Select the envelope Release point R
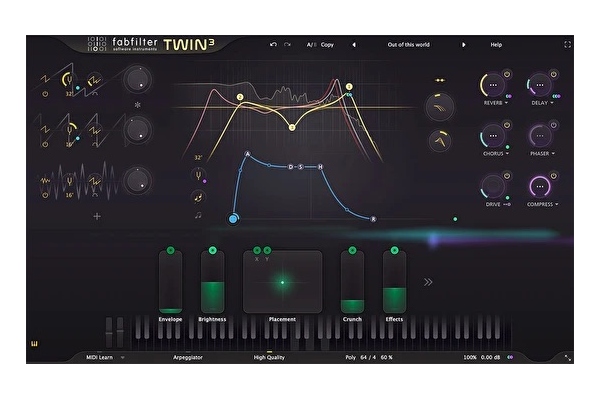 (x=373, y=219)
